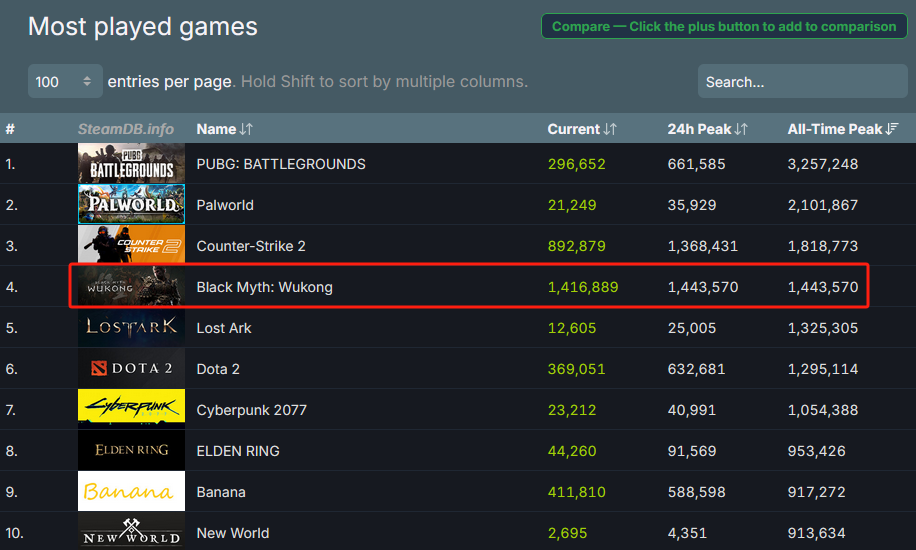Open the entries per page dropdown
This screenshot has width=916, height=550.
(65, 81)
